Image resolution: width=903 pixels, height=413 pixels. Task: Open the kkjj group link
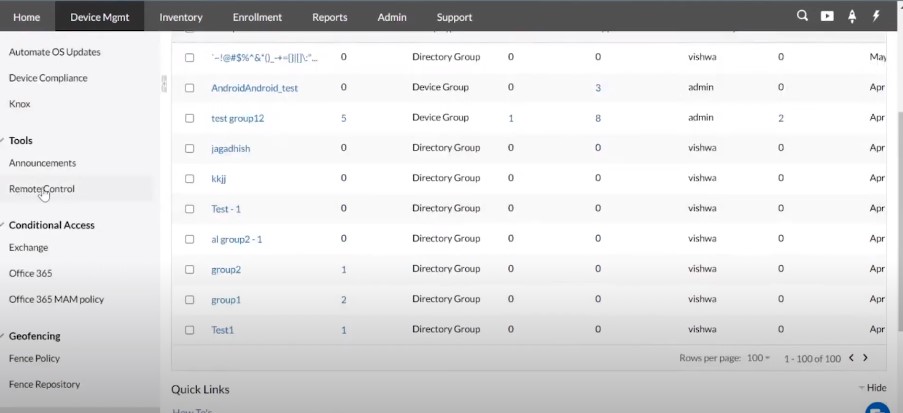tap(219, 179)
